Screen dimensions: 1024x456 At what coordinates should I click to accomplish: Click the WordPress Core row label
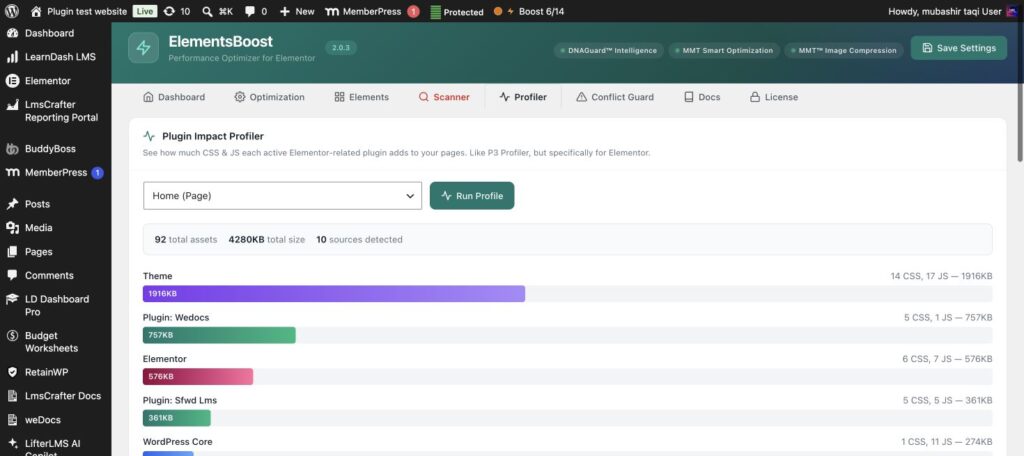pos(178,442)
